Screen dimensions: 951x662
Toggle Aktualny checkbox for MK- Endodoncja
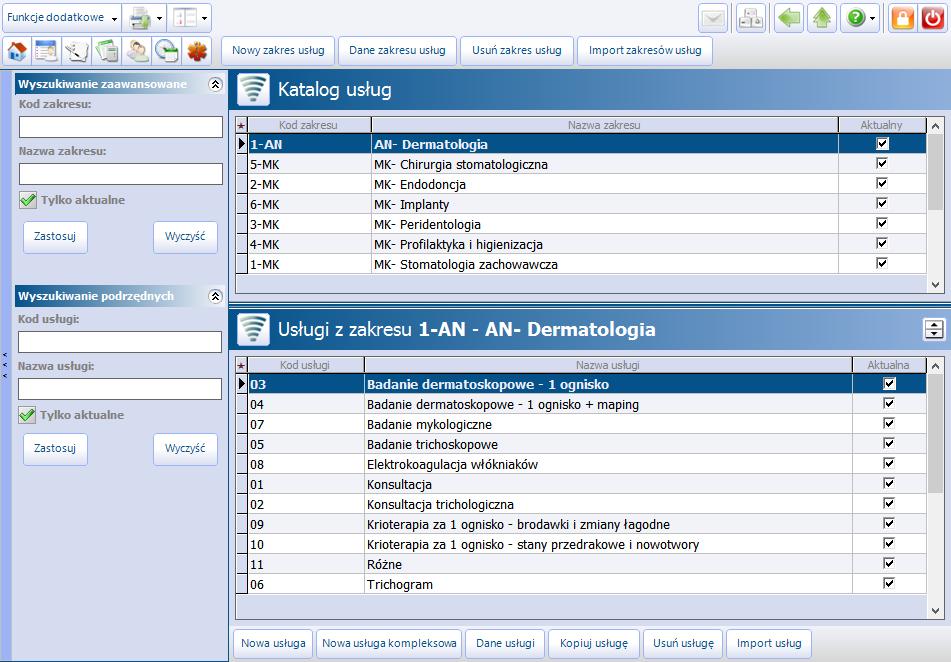tap(882, 183)
